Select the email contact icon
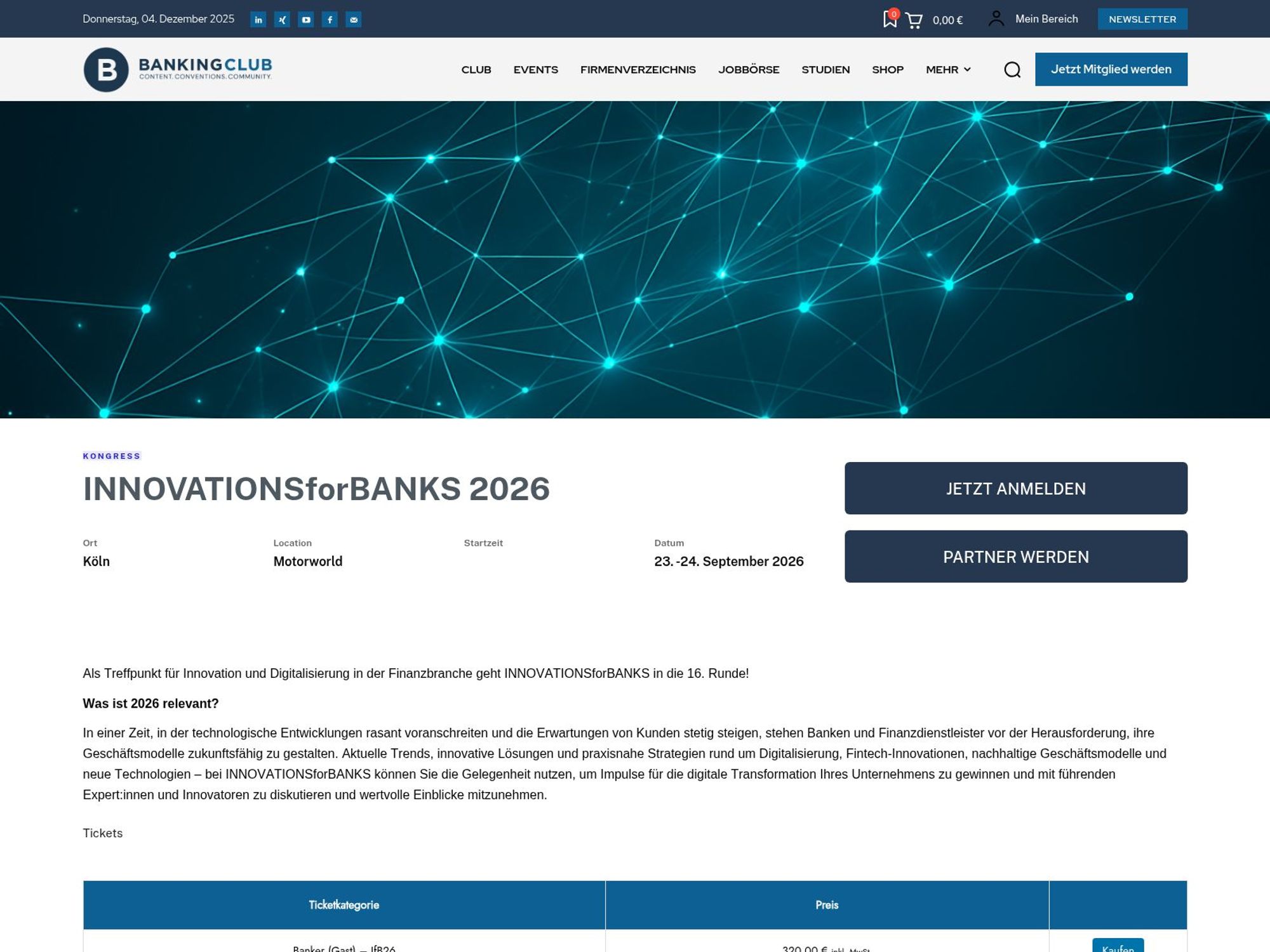This screenshot has height=952, width=1270. click(x=354, y=19)
